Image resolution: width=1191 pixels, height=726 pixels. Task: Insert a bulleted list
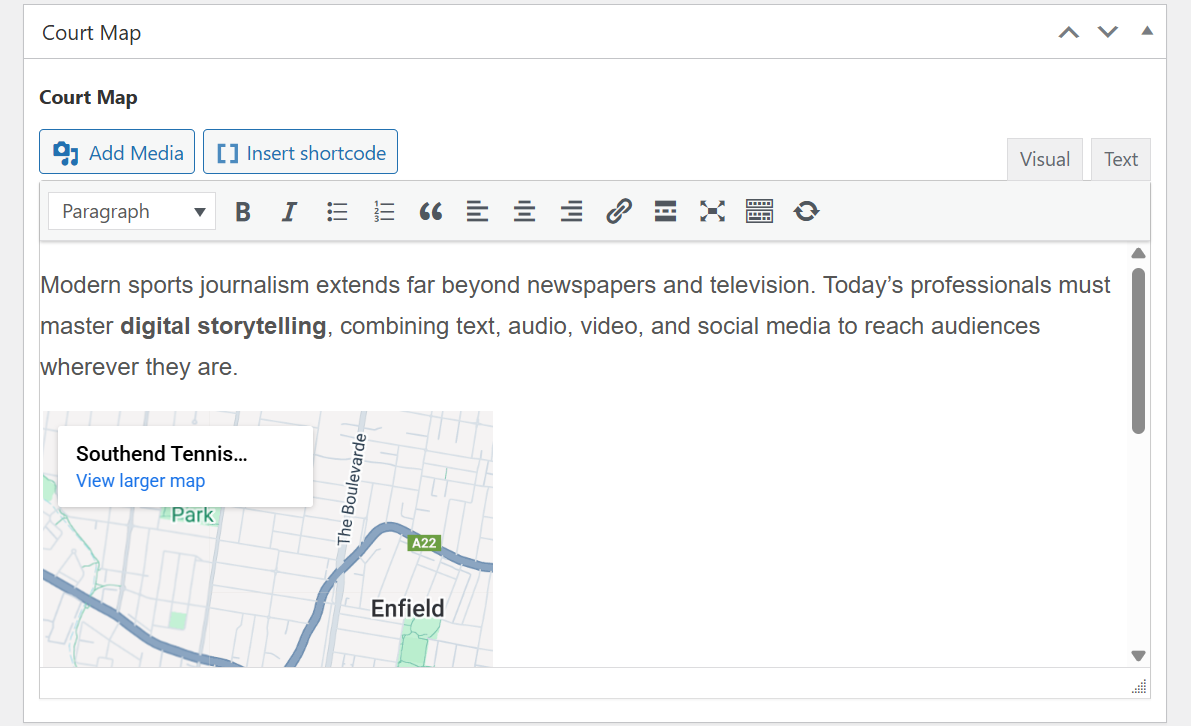337,212
